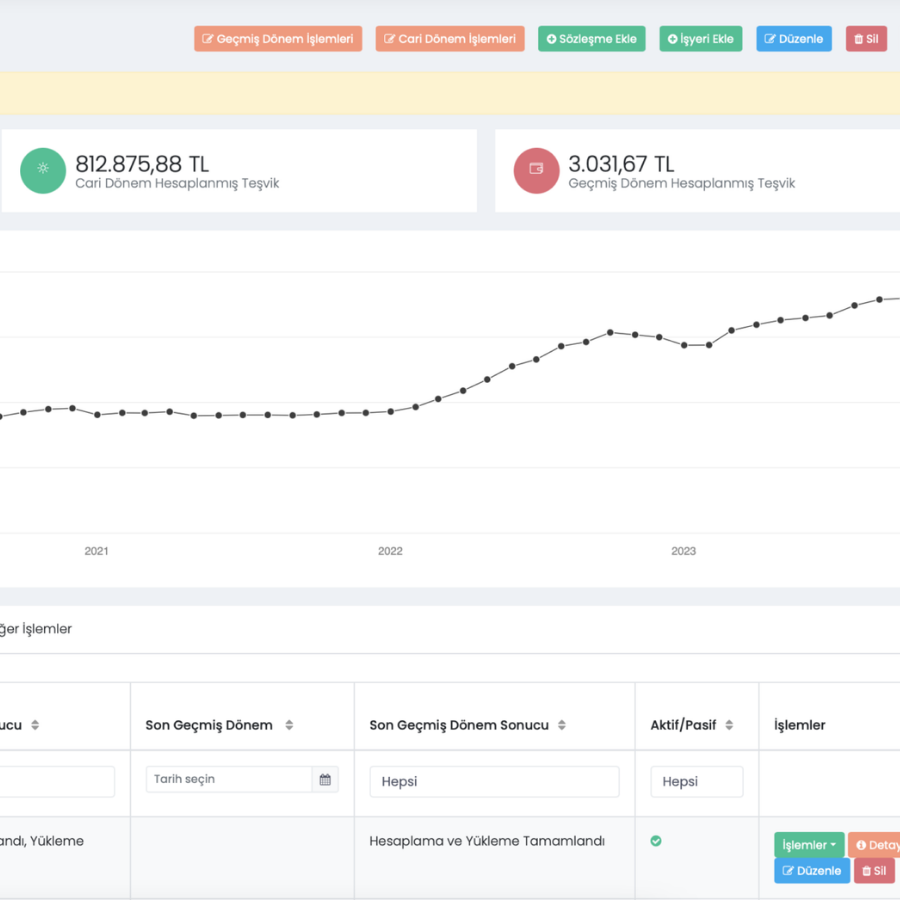Add a workplace with İşyeri Ekle
The image size is (900, 900).
(x=700, y=39)
